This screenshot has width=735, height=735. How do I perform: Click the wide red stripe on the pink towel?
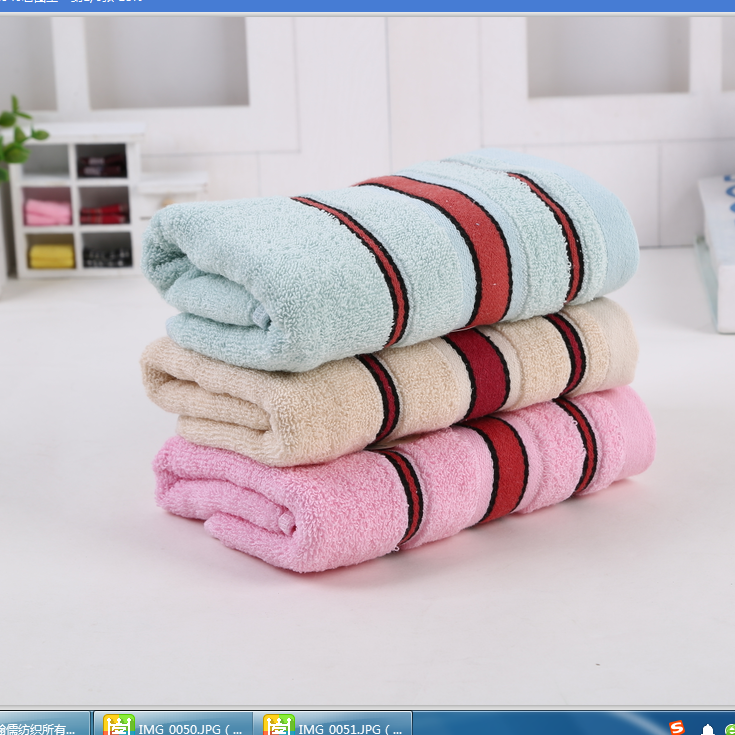(x=500, y=465)
